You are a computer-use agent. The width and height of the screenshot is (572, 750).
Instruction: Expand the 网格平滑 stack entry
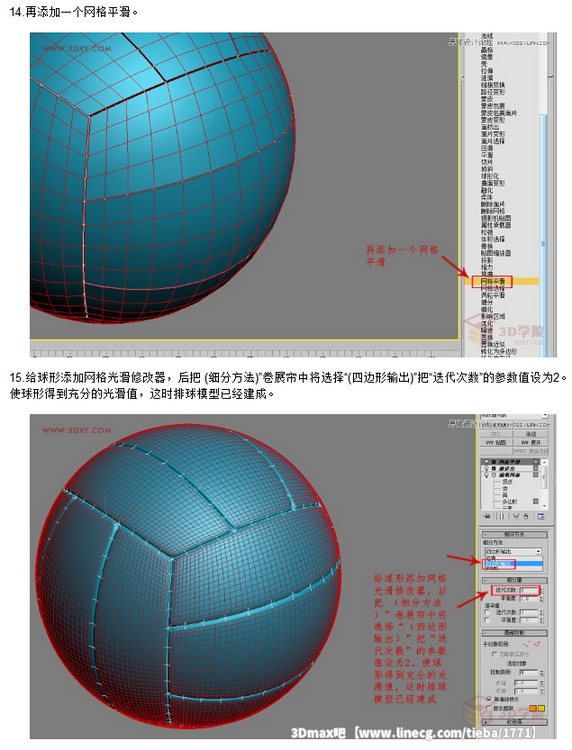(x=494, y=462)
